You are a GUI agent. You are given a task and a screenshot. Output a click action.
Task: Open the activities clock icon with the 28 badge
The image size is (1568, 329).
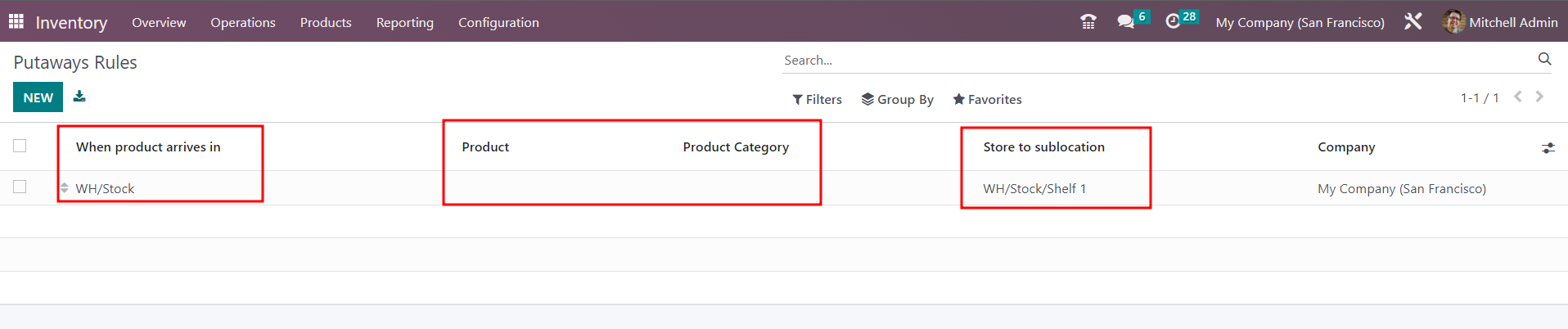[1182, 20]
